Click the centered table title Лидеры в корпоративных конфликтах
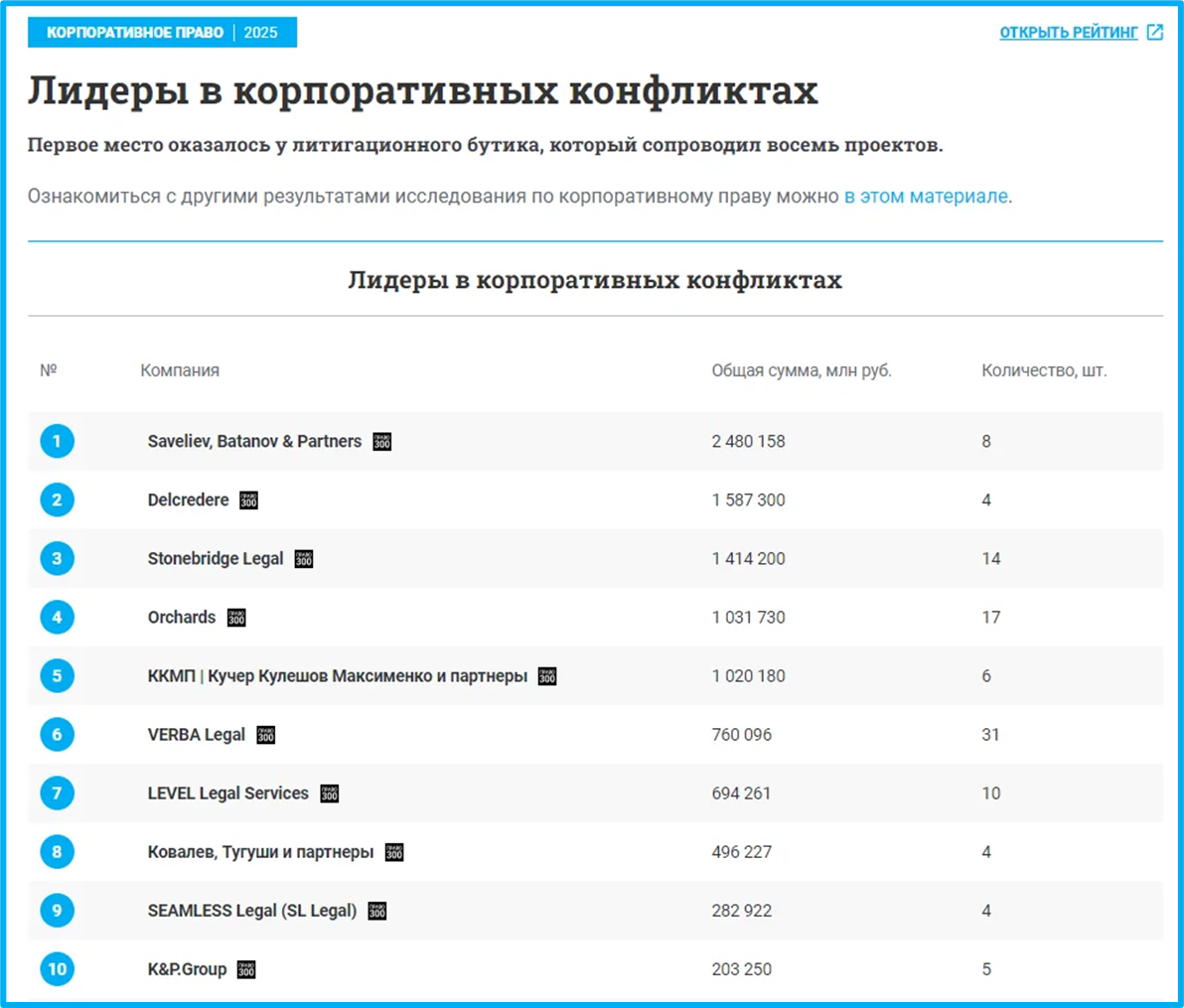The width and height of the screenshot is (1184, 1008). [x=595, y=280]
